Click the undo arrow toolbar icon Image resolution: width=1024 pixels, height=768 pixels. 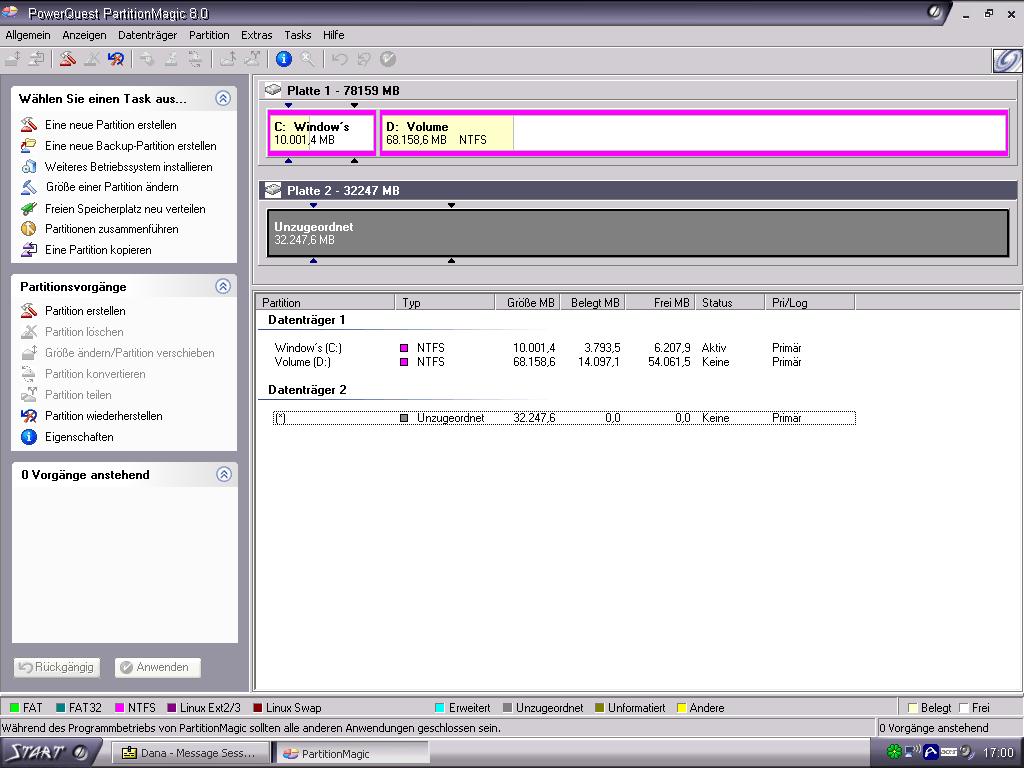340,59
